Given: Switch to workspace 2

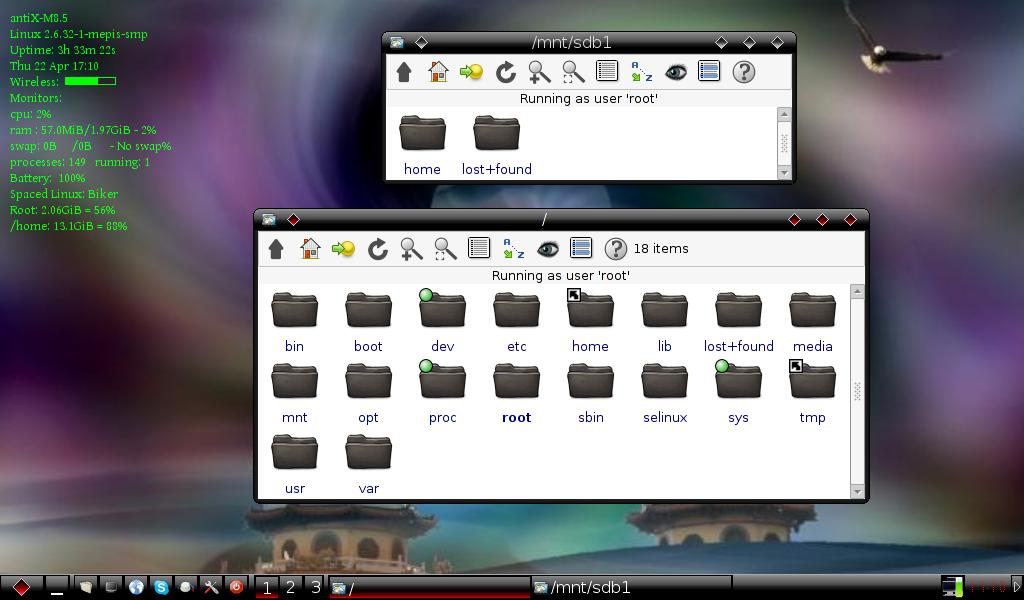Looking at the screenshot, I should (x=291, y=587).
